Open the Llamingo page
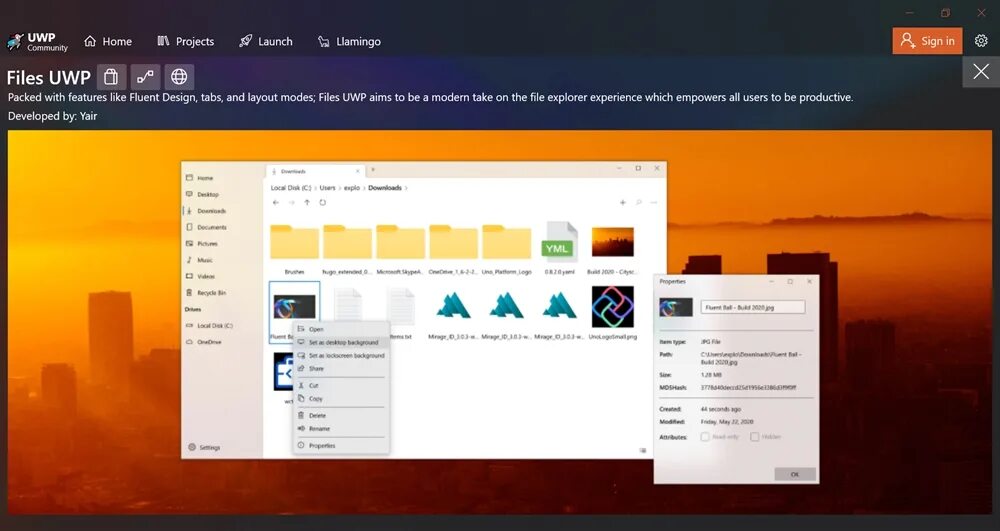Viewport: 1000px width, 531px height. [x=349, y=41]
